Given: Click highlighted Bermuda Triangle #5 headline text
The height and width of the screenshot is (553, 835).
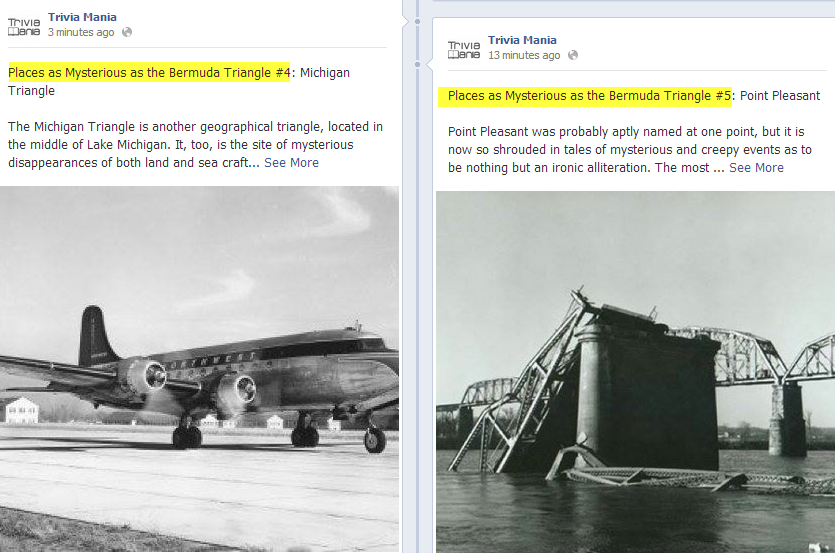Looking at the screenshot, I should 585,96.
